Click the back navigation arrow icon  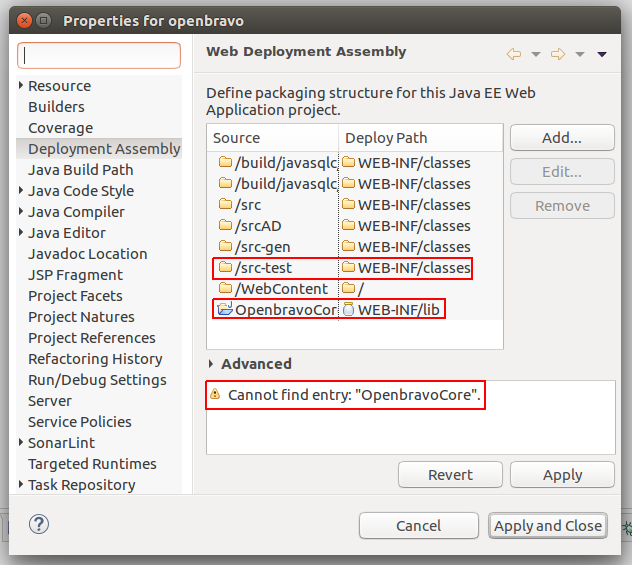click(514, 54)
